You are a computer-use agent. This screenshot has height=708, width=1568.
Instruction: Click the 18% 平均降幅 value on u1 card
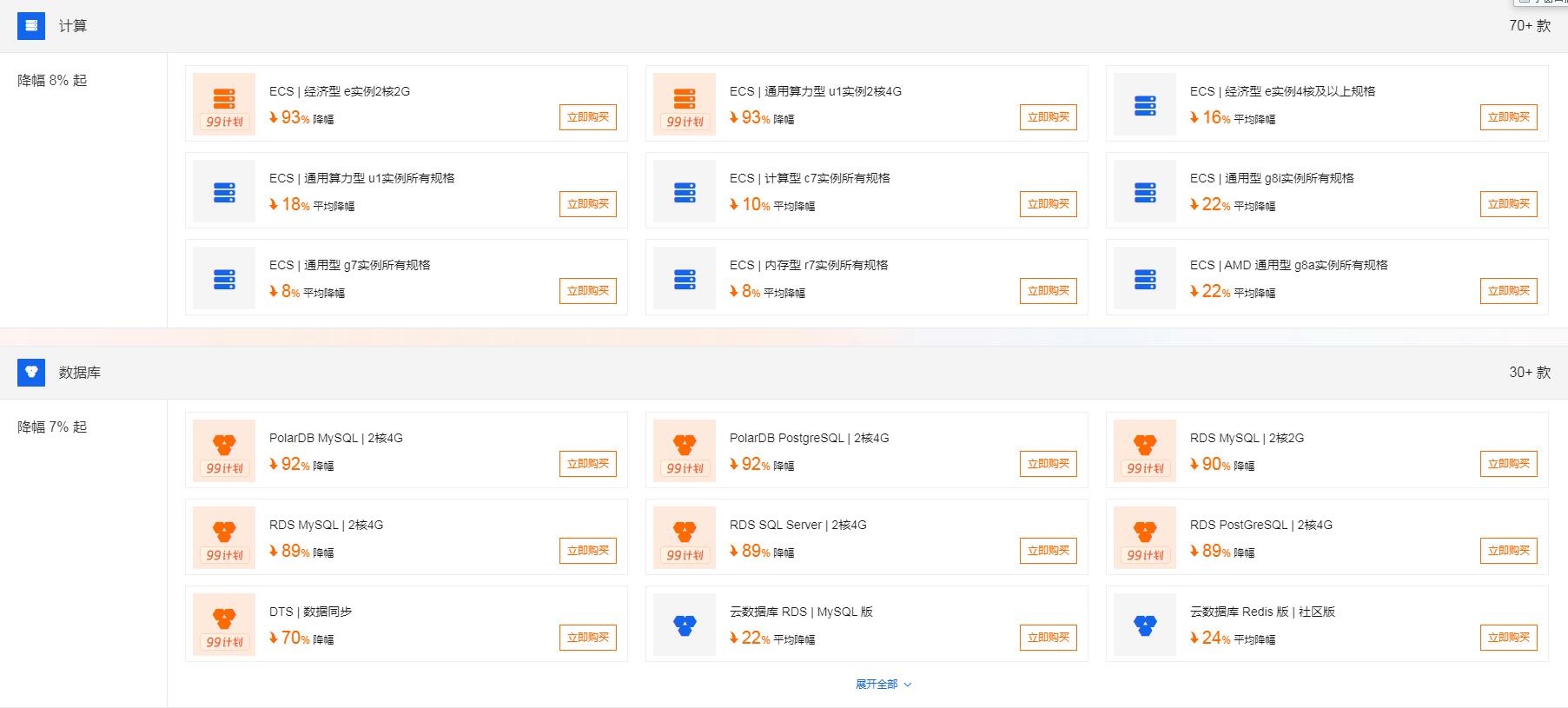(x=312, y=205)
